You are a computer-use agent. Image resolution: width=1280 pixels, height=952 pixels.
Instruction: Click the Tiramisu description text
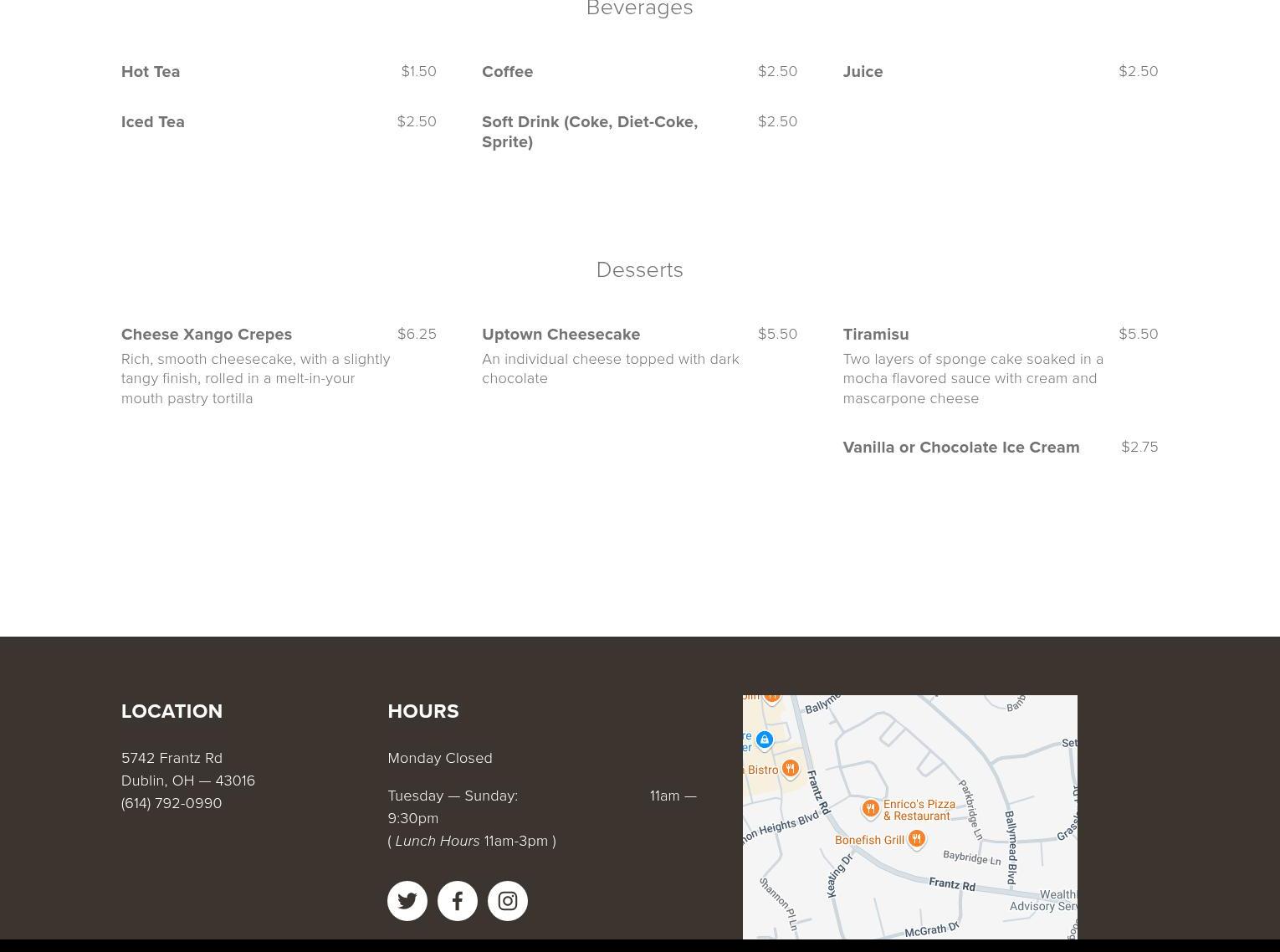tap(973, 378)
